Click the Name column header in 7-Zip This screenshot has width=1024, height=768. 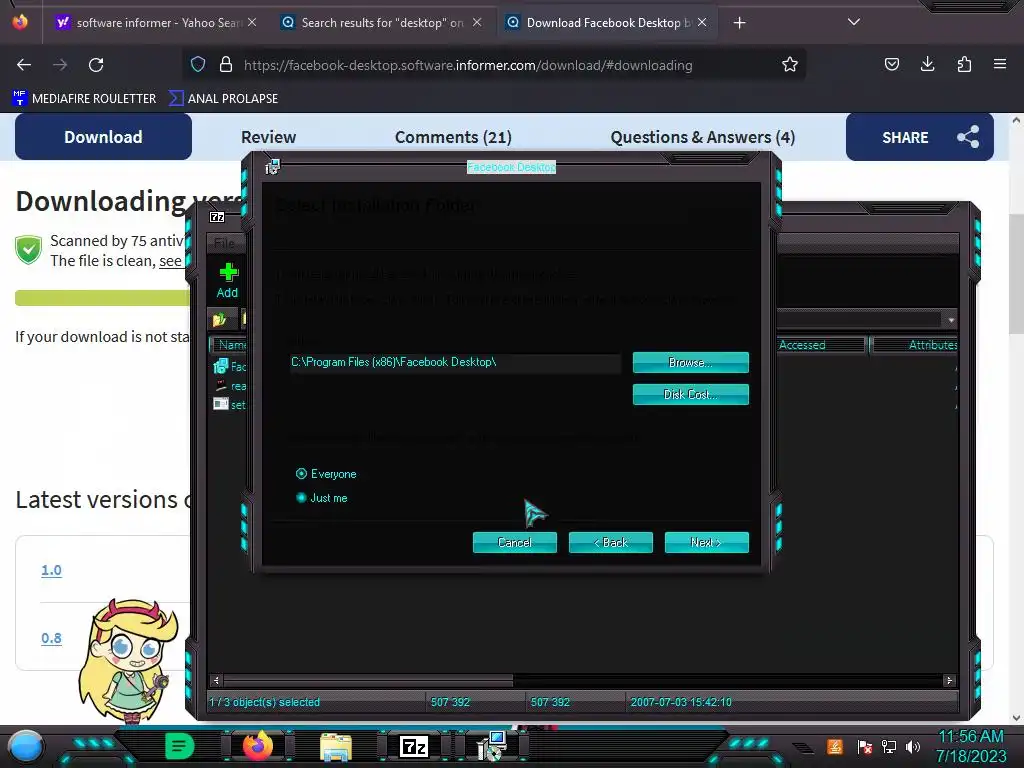click(x=229, y=345)
